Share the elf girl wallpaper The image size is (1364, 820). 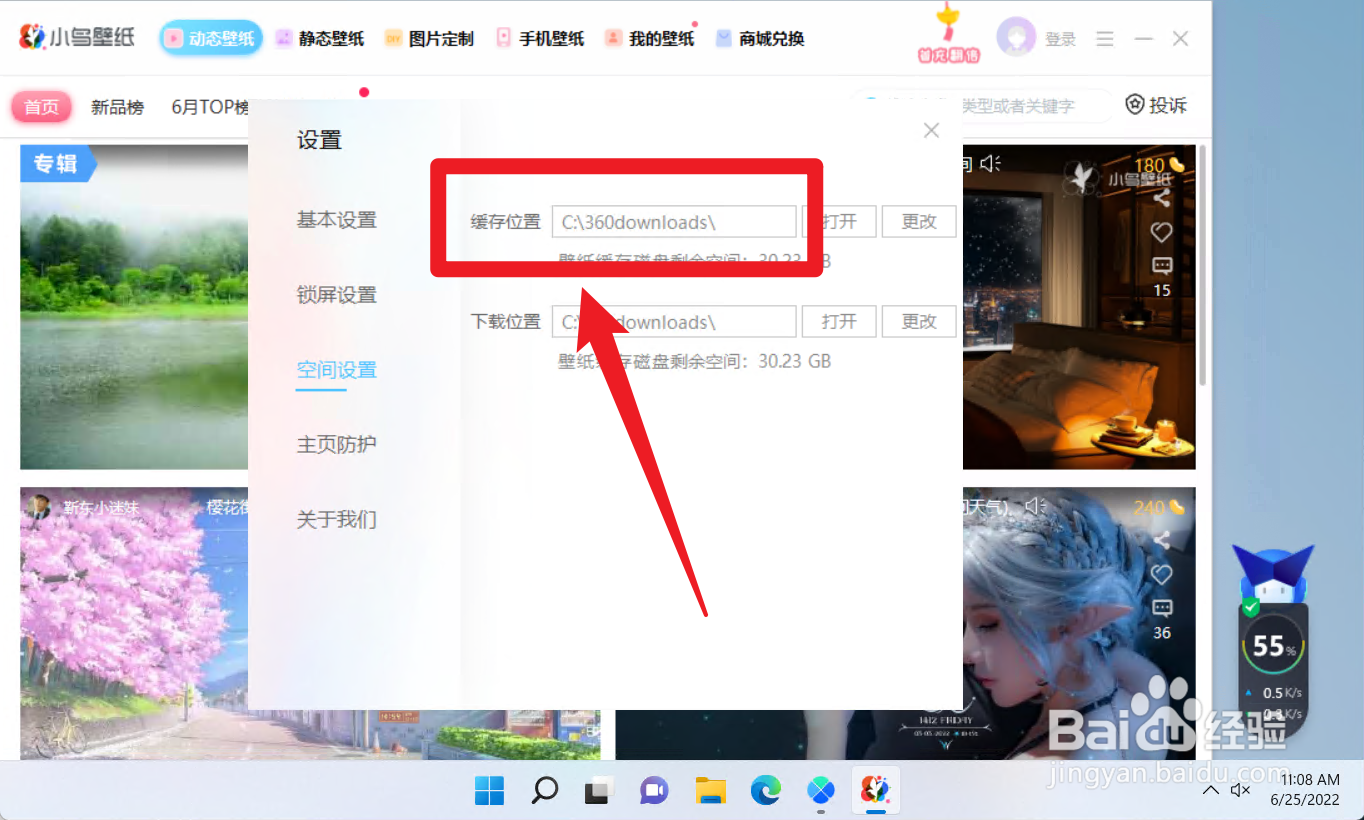coord(1161,541)
